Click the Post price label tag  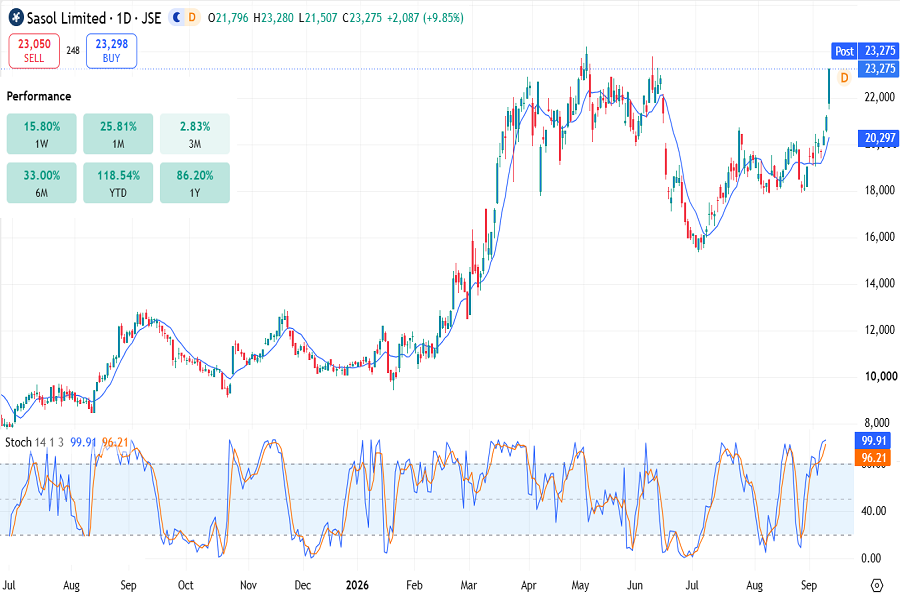844,51
